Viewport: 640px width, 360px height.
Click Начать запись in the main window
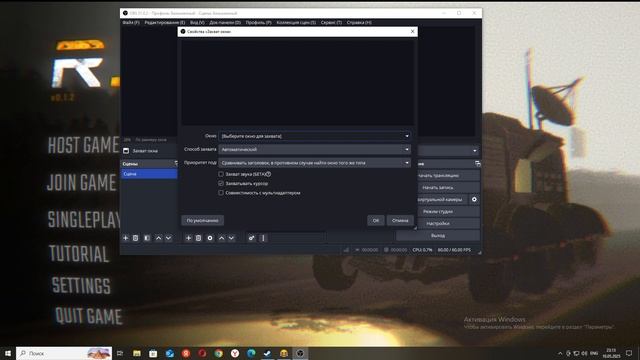pos(448,188)
